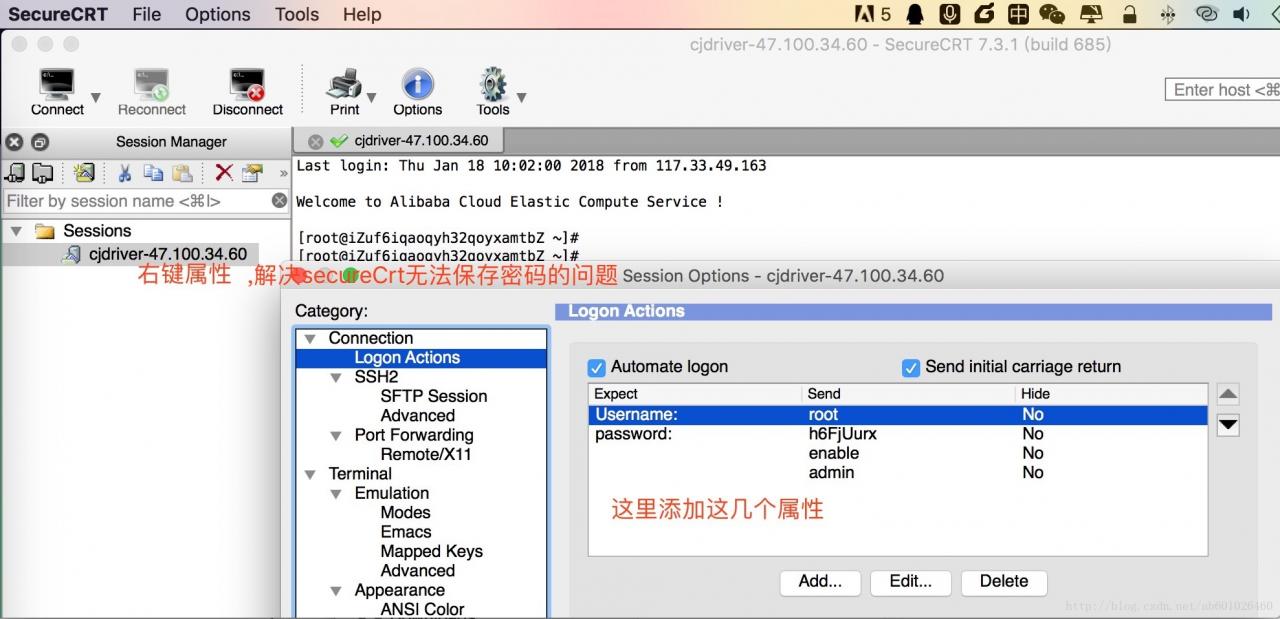Click the Sessions folder icon
This screenshot has height=619, width=1280.
click(x=45, y=231)
